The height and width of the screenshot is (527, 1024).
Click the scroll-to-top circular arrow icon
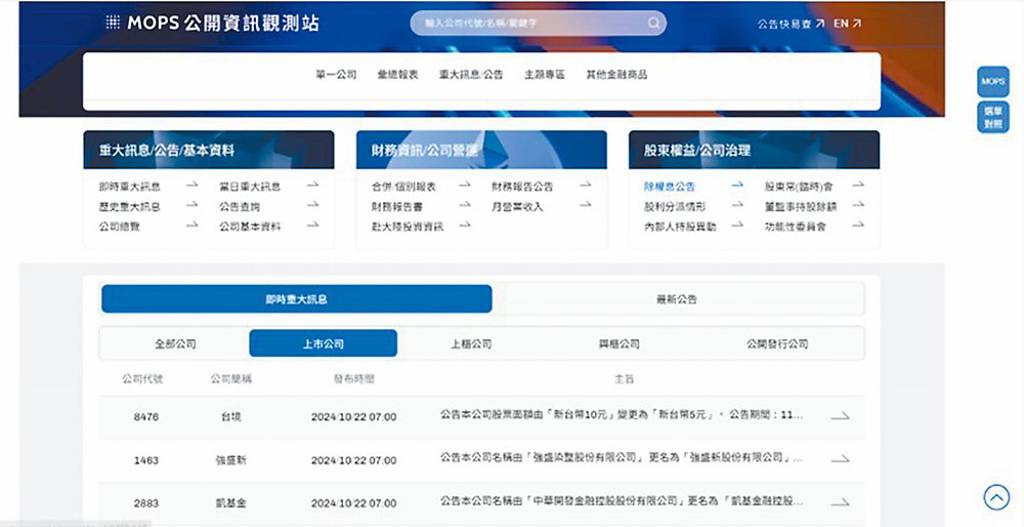[996, 498]
